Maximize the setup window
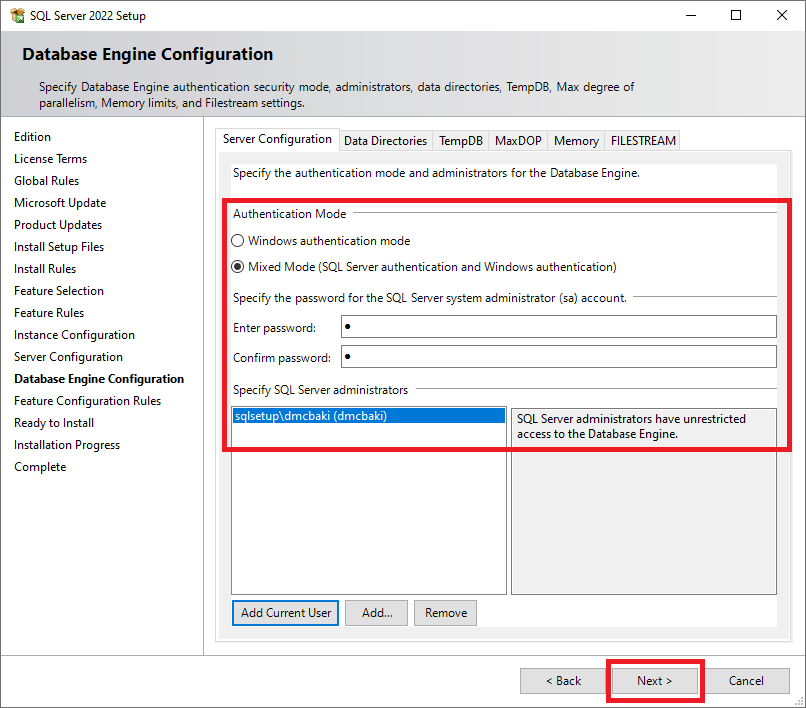The image size is (806, 708). [736, 16]
